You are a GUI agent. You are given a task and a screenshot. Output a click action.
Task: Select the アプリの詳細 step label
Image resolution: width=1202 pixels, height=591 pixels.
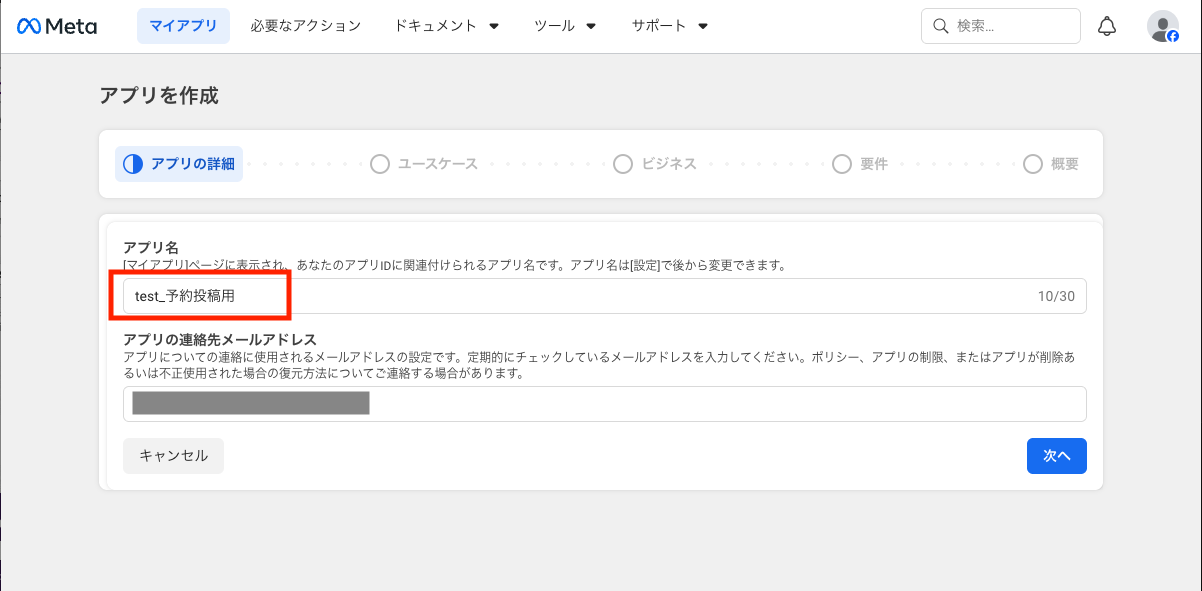pyautogui.click(x=192, y=164)
